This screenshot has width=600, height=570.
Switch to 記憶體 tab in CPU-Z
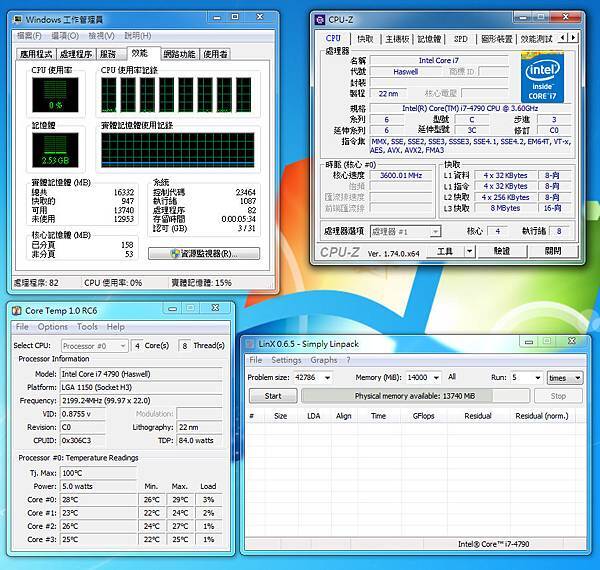click(x=429, y=39)
